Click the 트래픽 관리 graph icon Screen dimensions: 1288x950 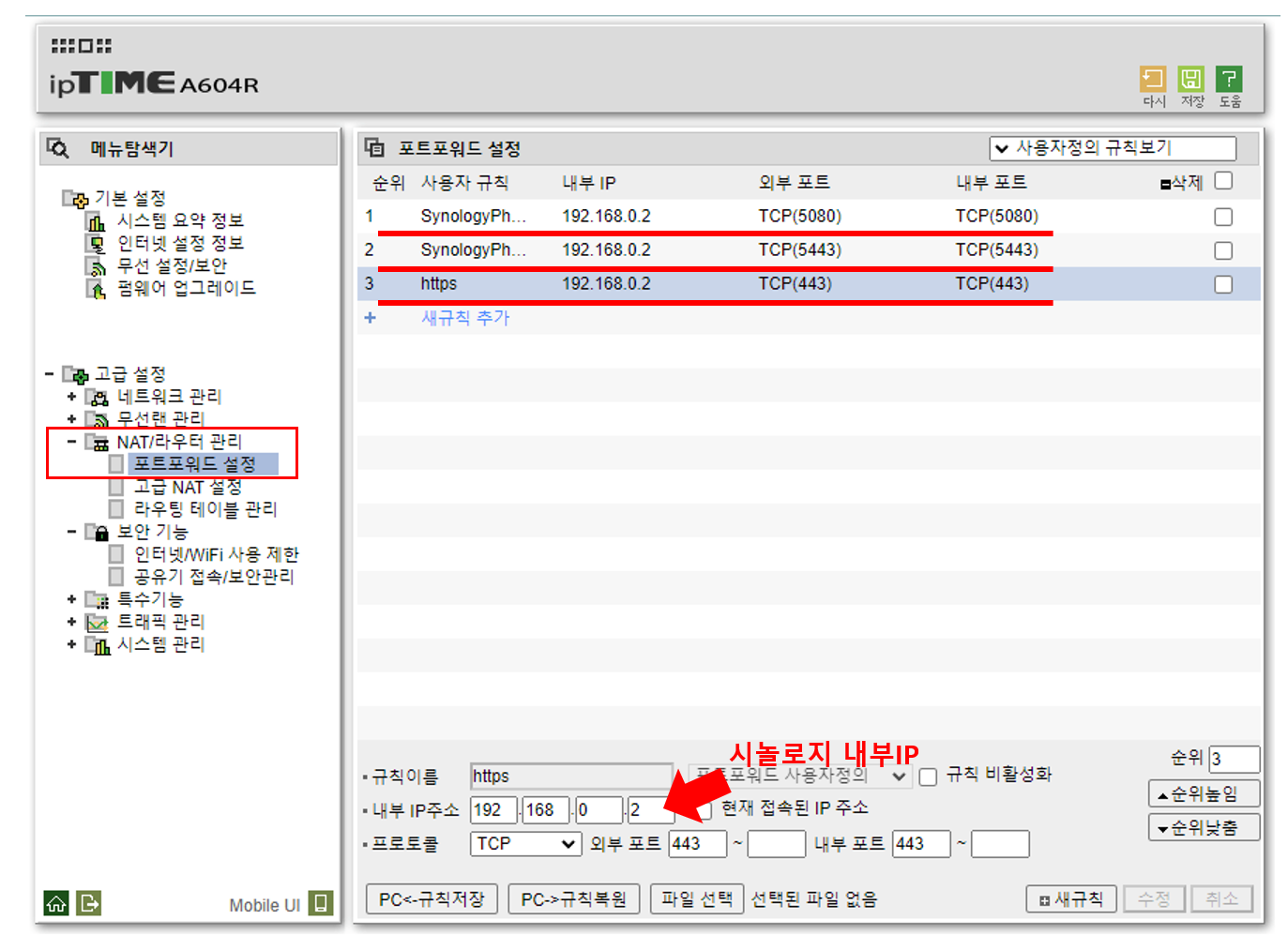point(98,622)
